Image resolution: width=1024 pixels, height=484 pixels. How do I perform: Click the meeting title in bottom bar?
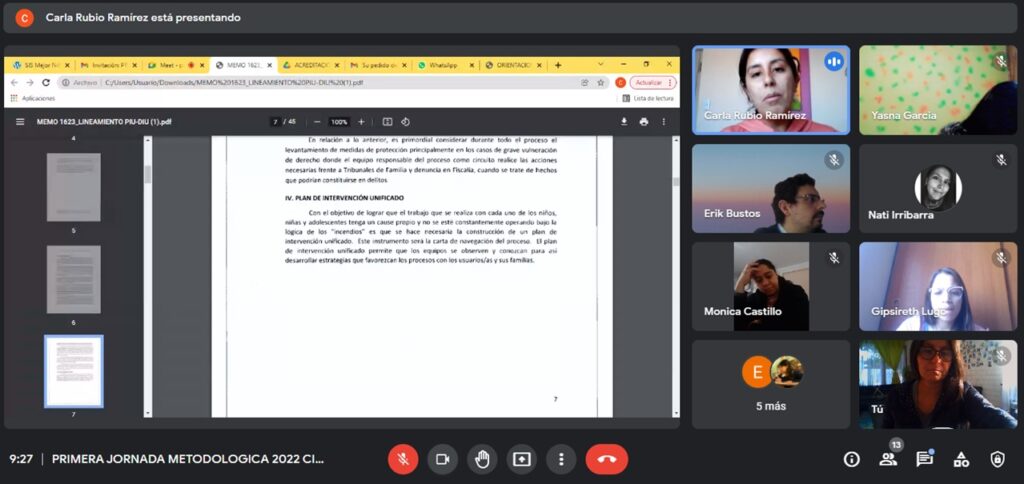[188, 459]
